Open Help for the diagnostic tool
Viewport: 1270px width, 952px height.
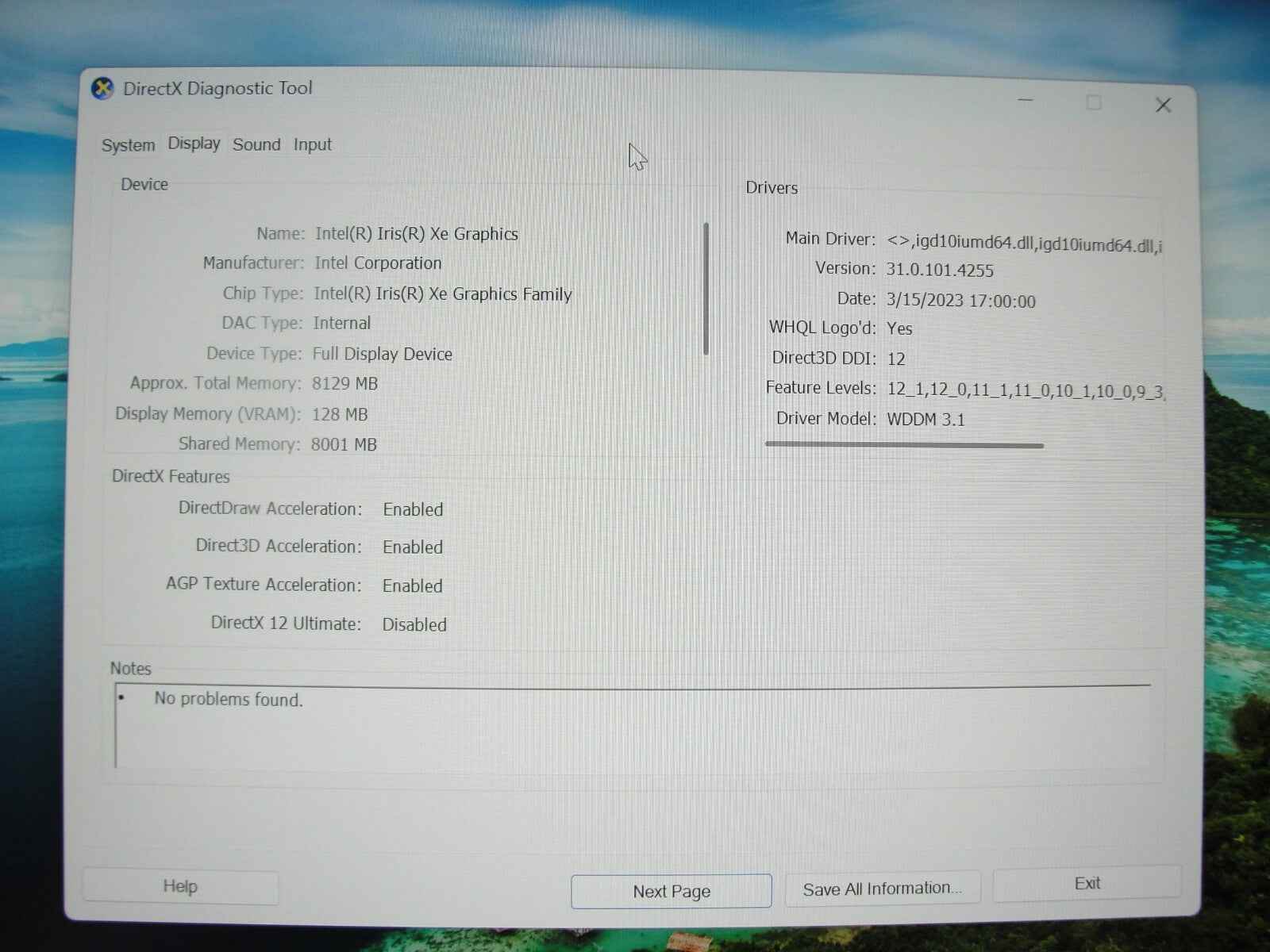point(180,885)
